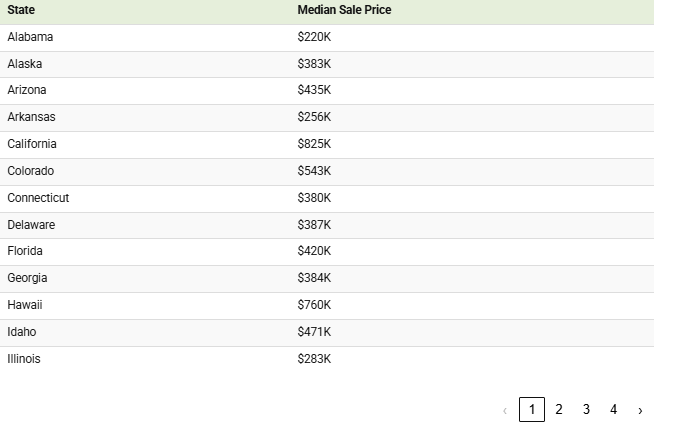Screen dimensions: 674x434
Task: Click the Connecticut state cell
Action: 38,198
